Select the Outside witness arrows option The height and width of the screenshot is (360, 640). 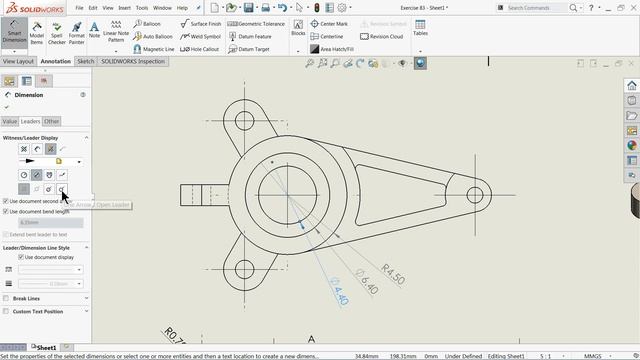[x=24, y=149]
